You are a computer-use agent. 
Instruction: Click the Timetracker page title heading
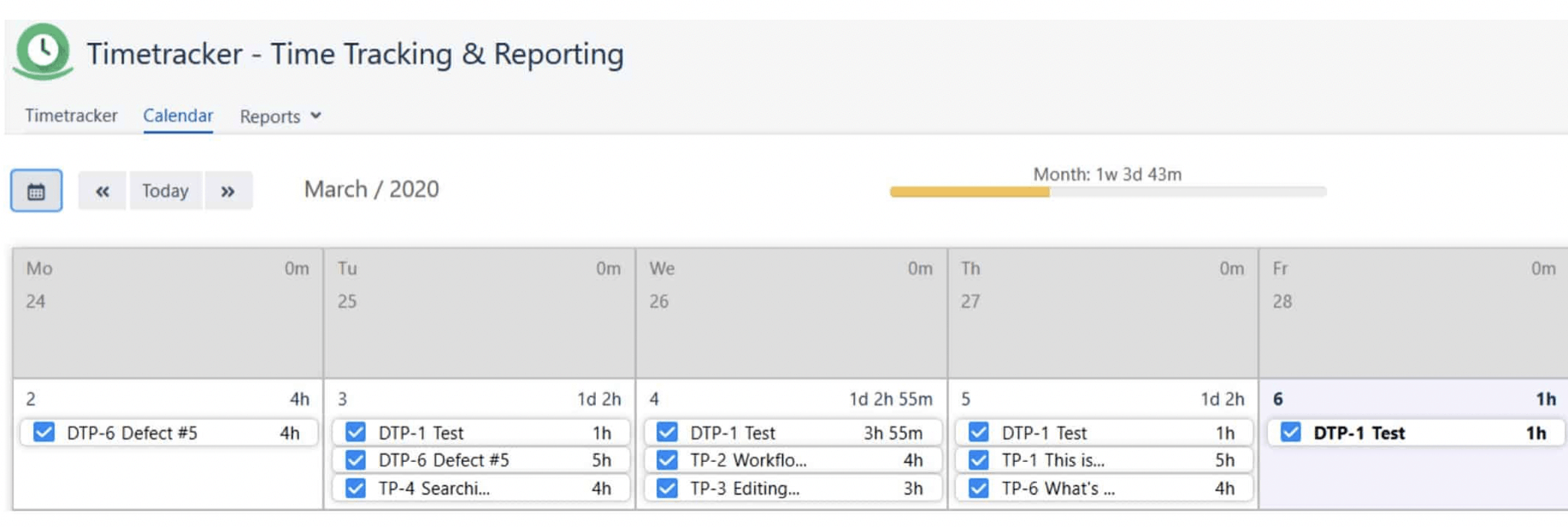coord(355,54)
